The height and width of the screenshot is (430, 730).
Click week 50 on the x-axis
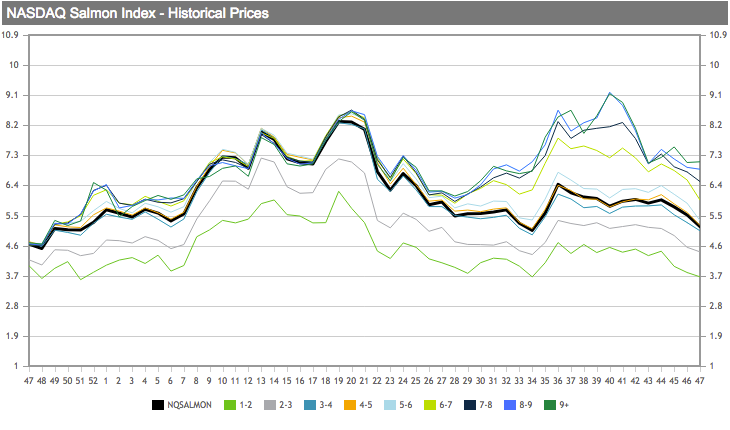point(68,381)
